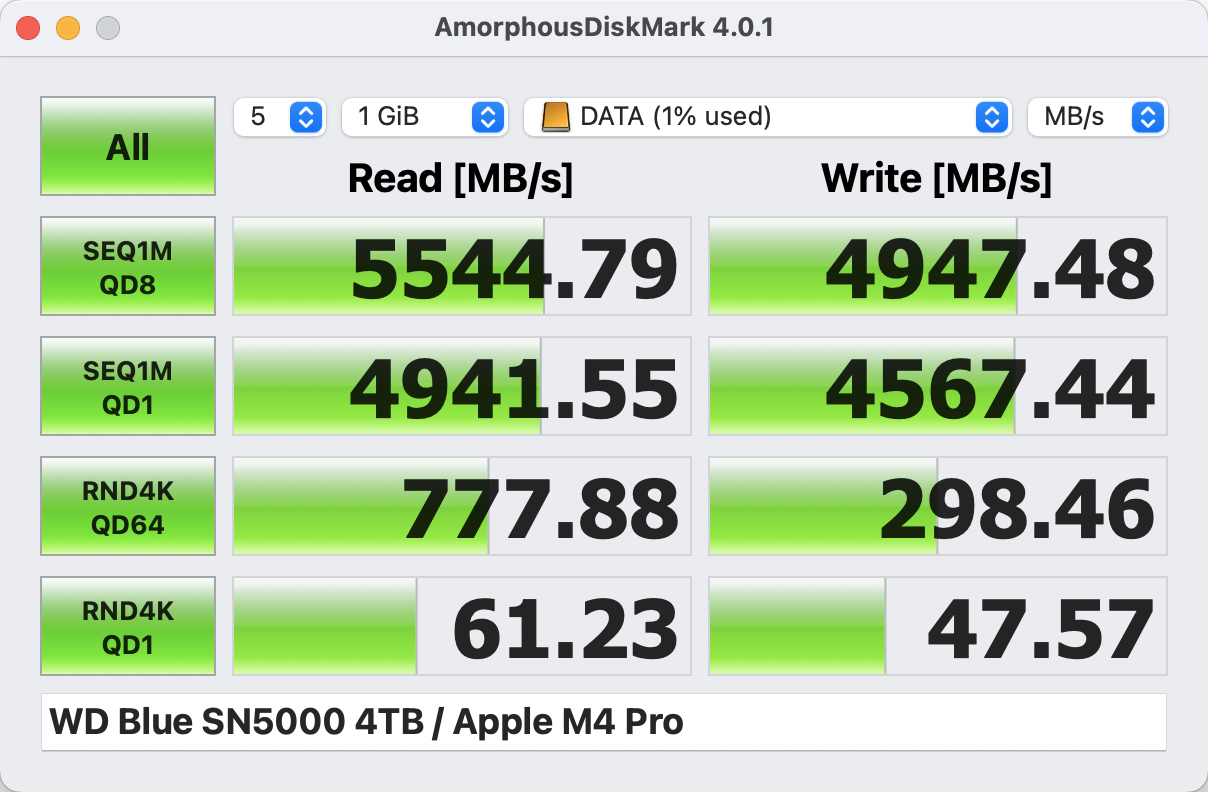This screenshot has width=1208, height=792.
Task: Close the AmorphousDiskMark window
Action: 28,28
